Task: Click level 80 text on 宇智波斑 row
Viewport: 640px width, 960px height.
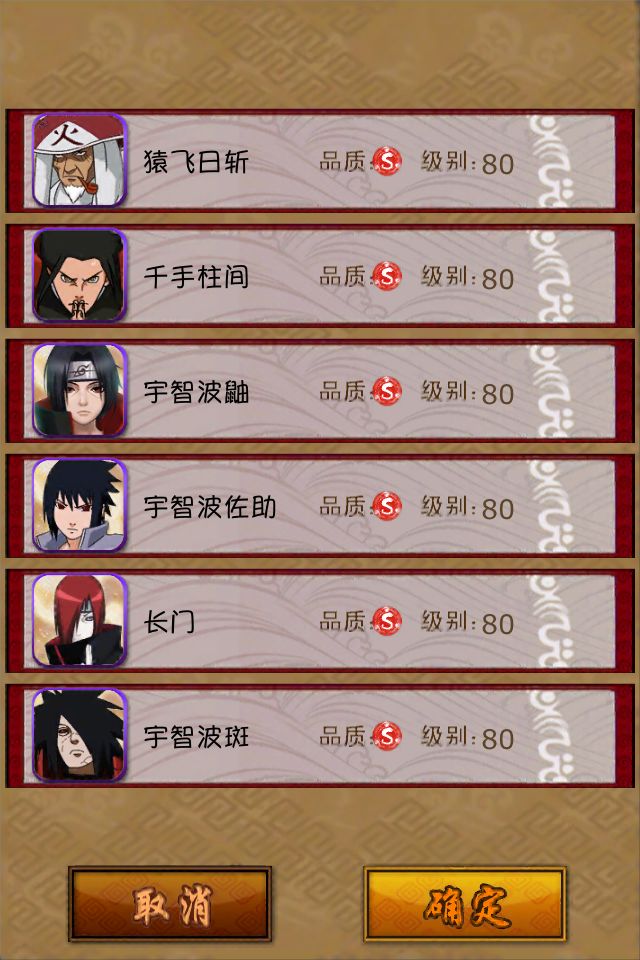Action: 497,740
